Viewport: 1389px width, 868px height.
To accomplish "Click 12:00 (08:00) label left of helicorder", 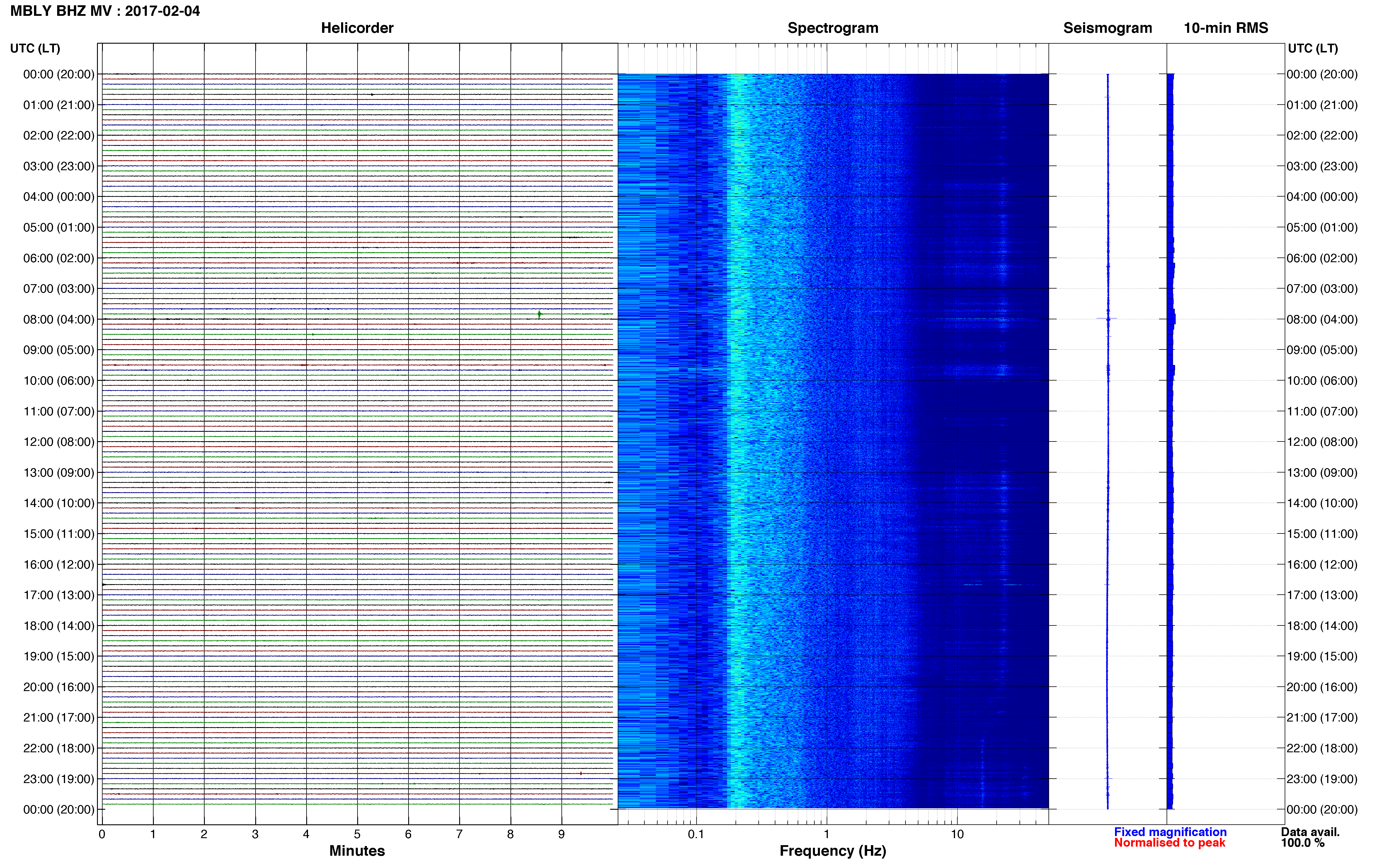I will click(59, 442).
